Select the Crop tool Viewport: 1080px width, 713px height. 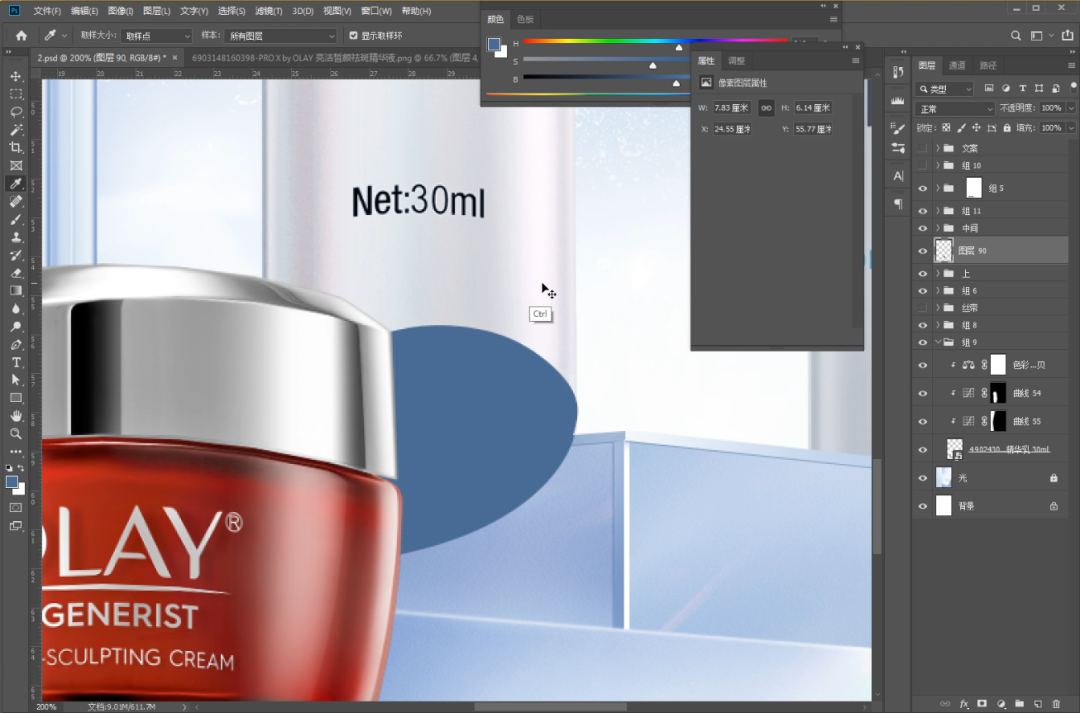coord(16,147)
